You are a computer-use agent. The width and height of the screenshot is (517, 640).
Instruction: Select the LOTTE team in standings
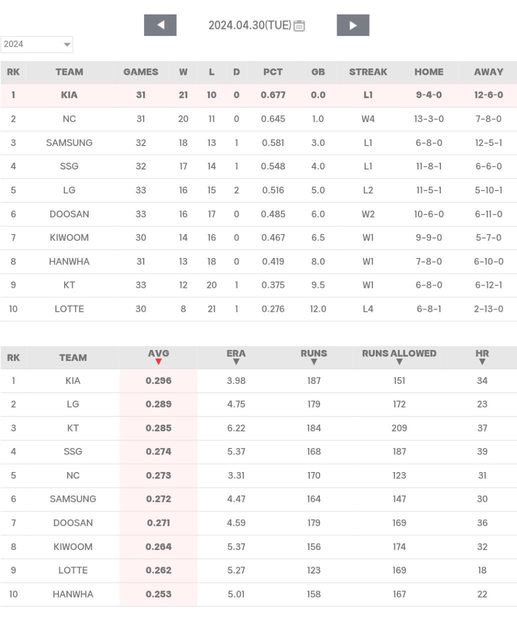(x=69, y=309)
